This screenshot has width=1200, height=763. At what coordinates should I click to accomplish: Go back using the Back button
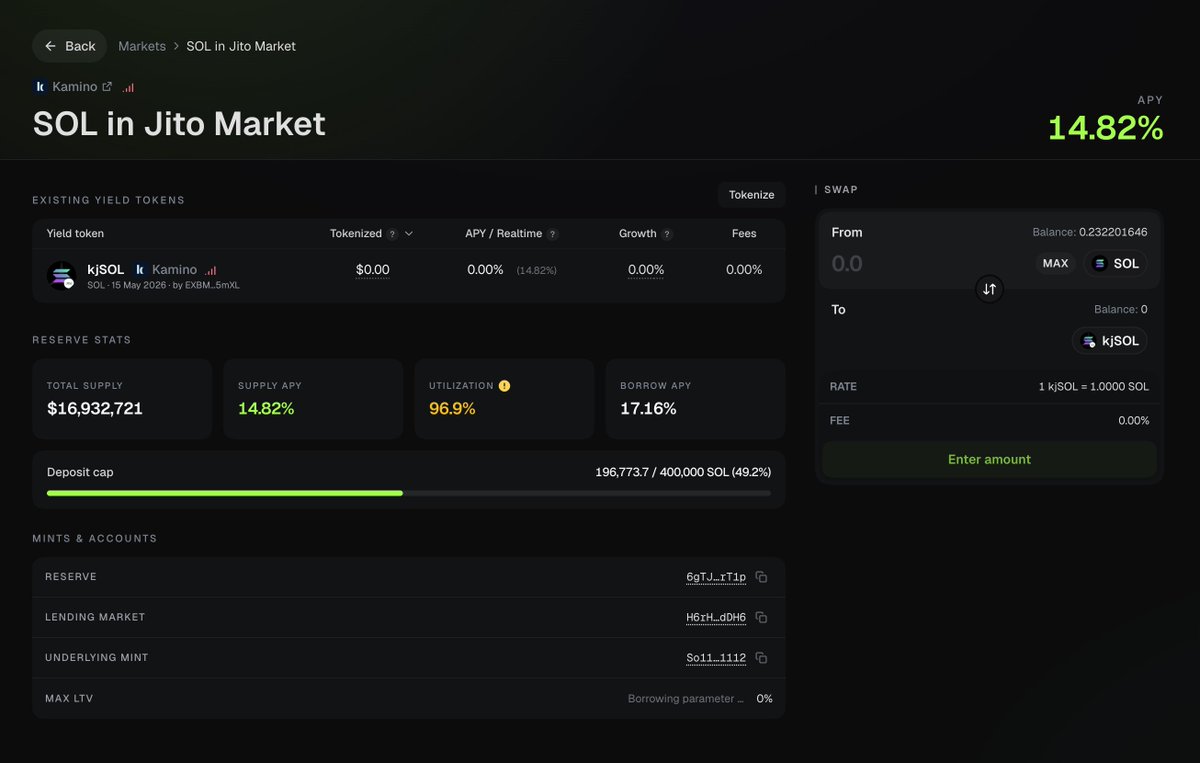tap(70, 46)
